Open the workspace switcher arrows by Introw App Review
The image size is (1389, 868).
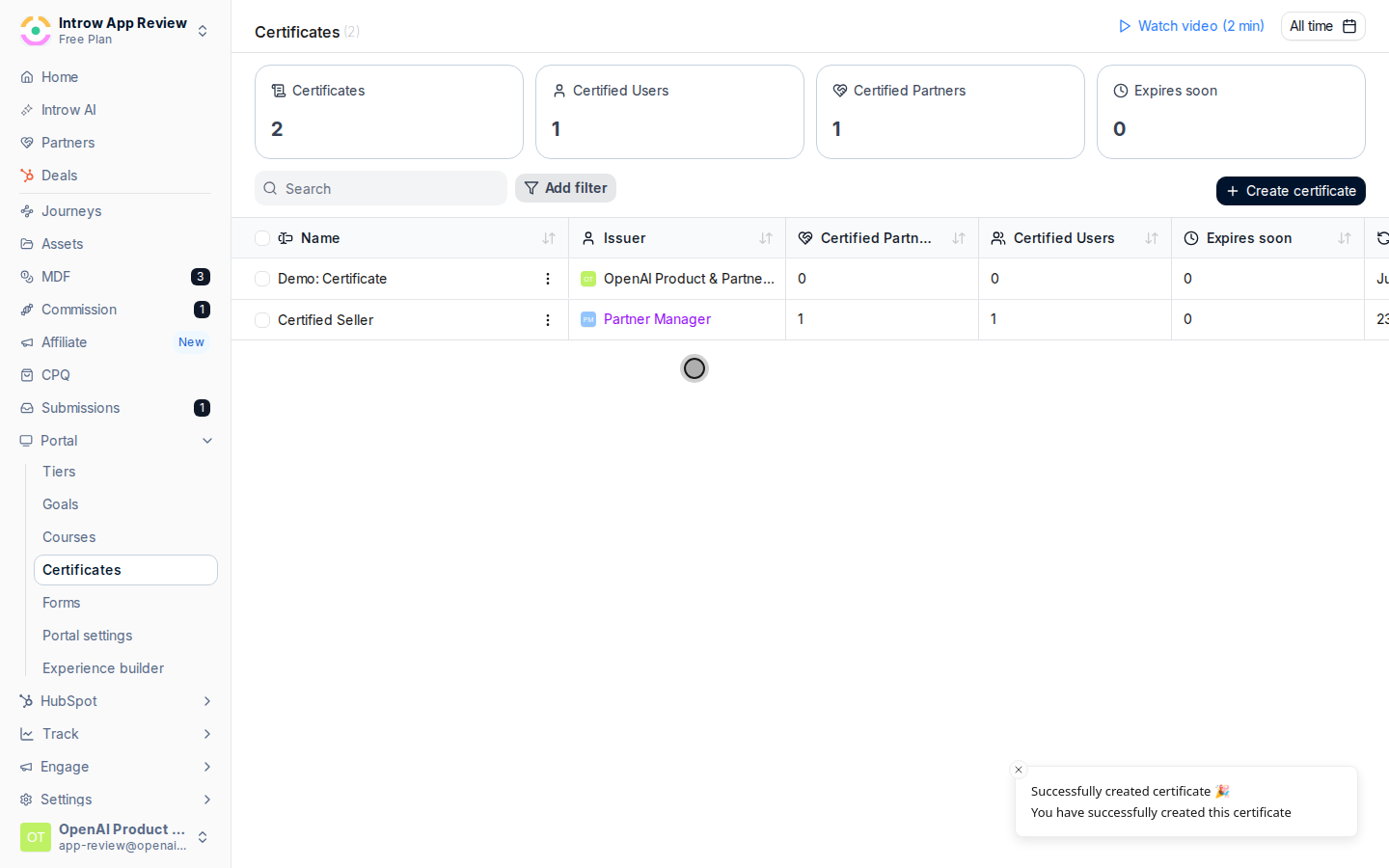pos(203,31)
